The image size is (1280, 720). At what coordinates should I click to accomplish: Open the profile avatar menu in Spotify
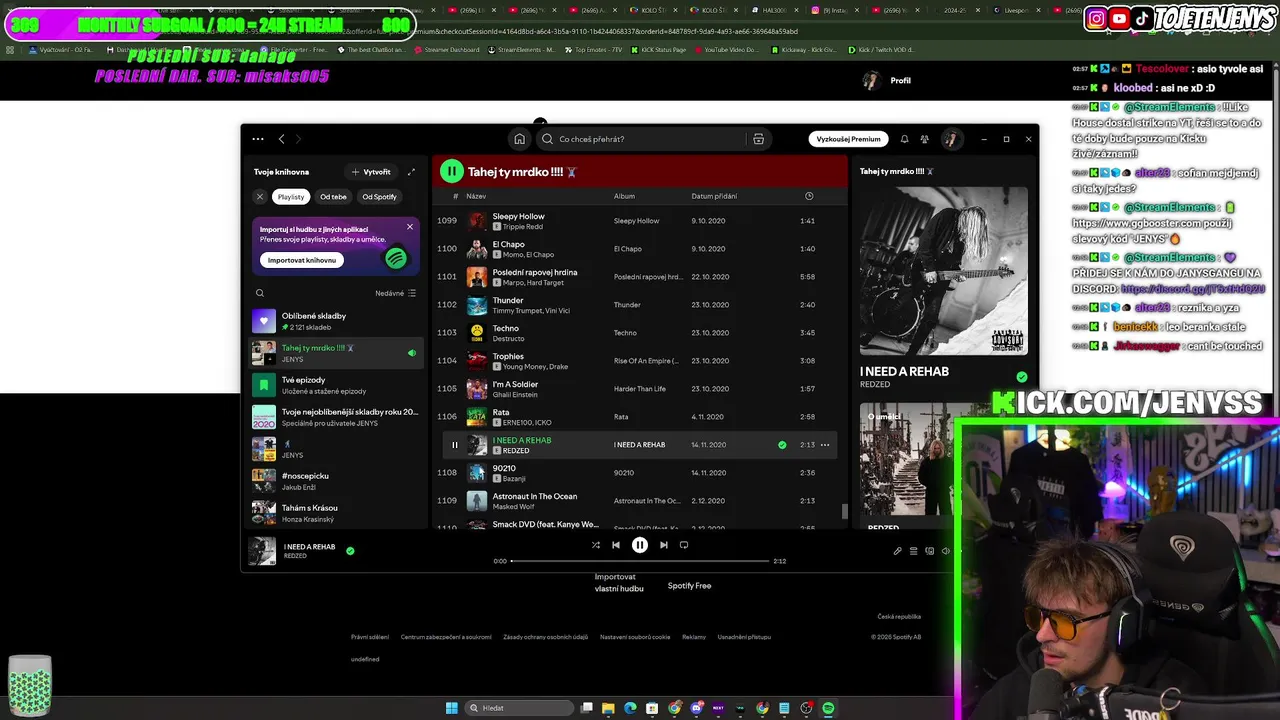950,139
